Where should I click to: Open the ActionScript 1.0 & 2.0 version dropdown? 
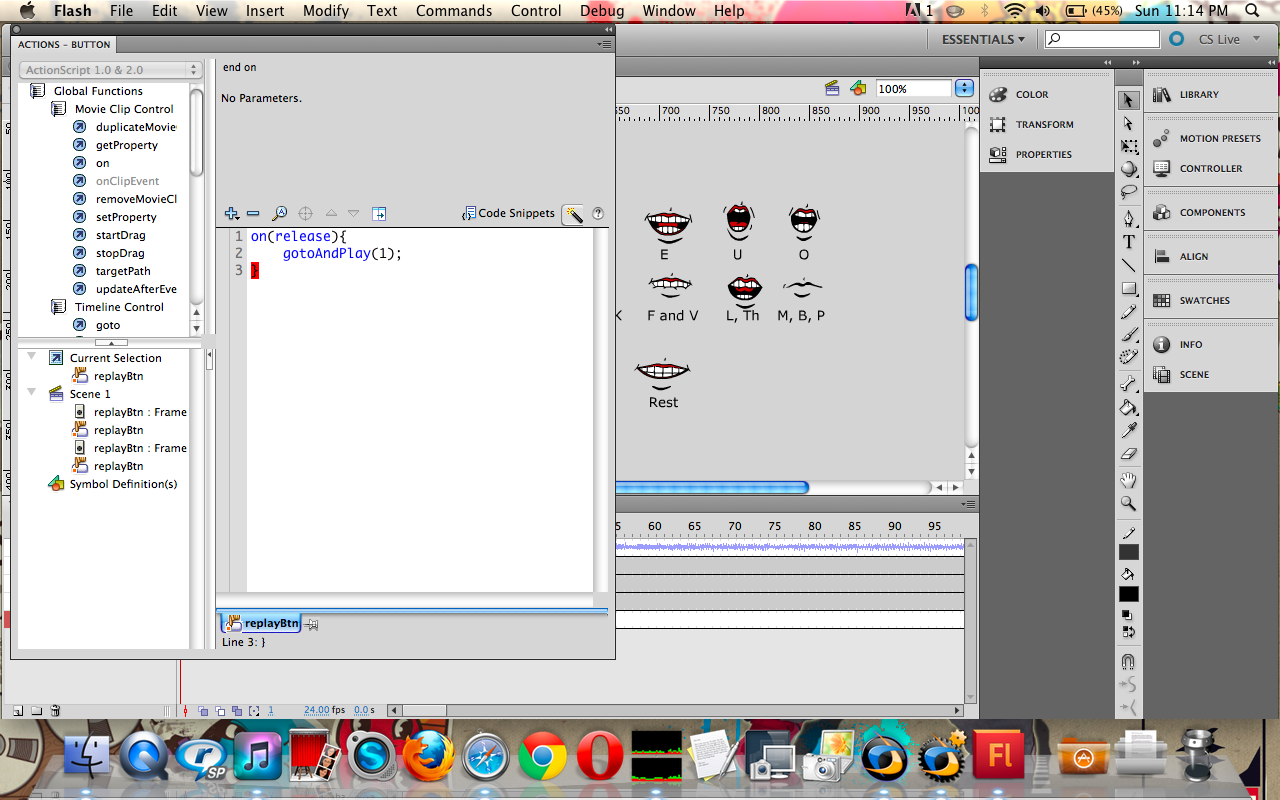(x=110, y=69)
